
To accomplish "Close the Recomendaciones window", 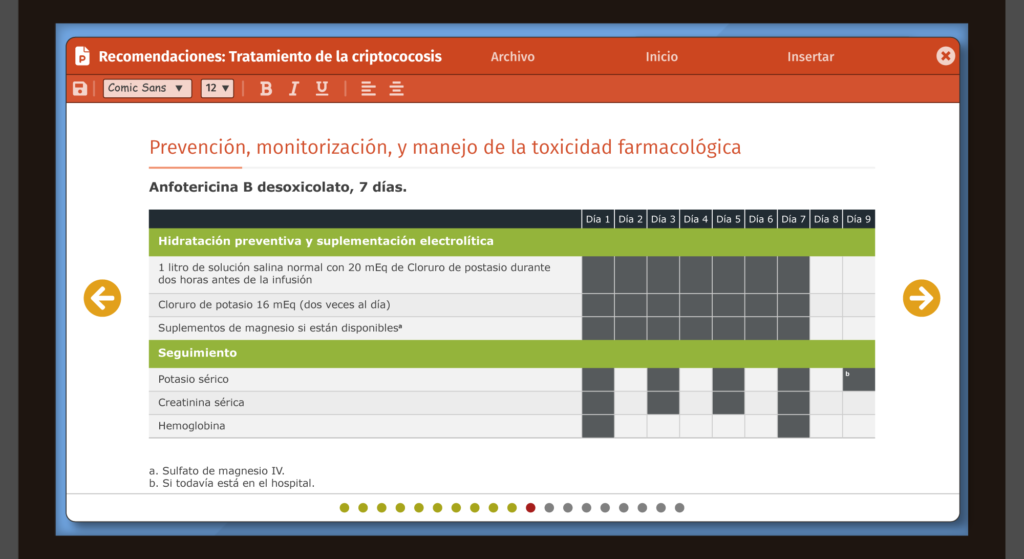I will point(945,56).
